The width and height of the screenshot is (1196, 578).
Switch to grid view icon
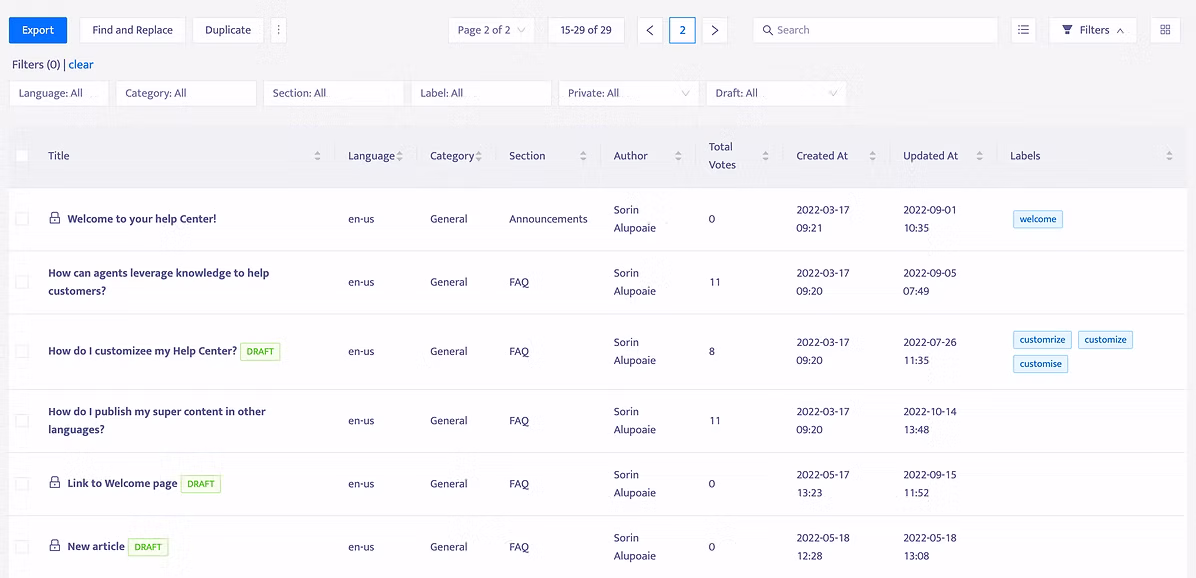pos(1165,31)
